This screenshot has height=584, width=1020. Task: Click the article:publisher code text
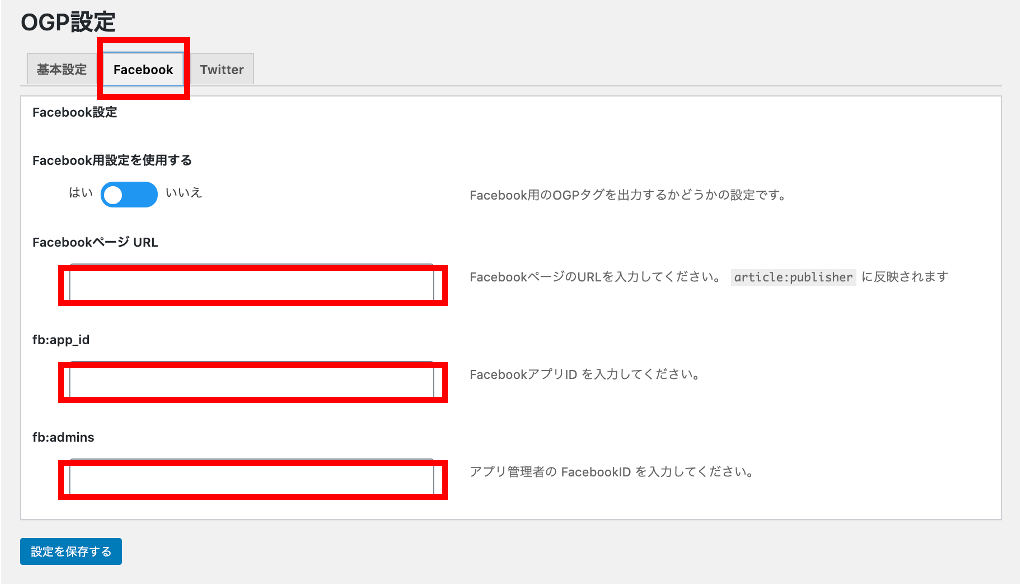point(793,277)
